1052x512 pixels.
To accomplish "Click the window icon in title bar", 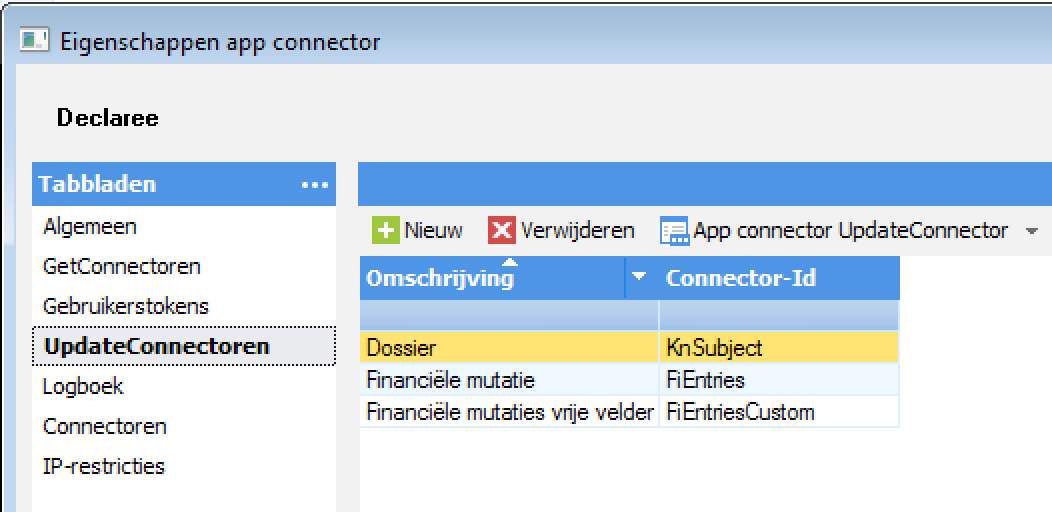I will (36, 42).
